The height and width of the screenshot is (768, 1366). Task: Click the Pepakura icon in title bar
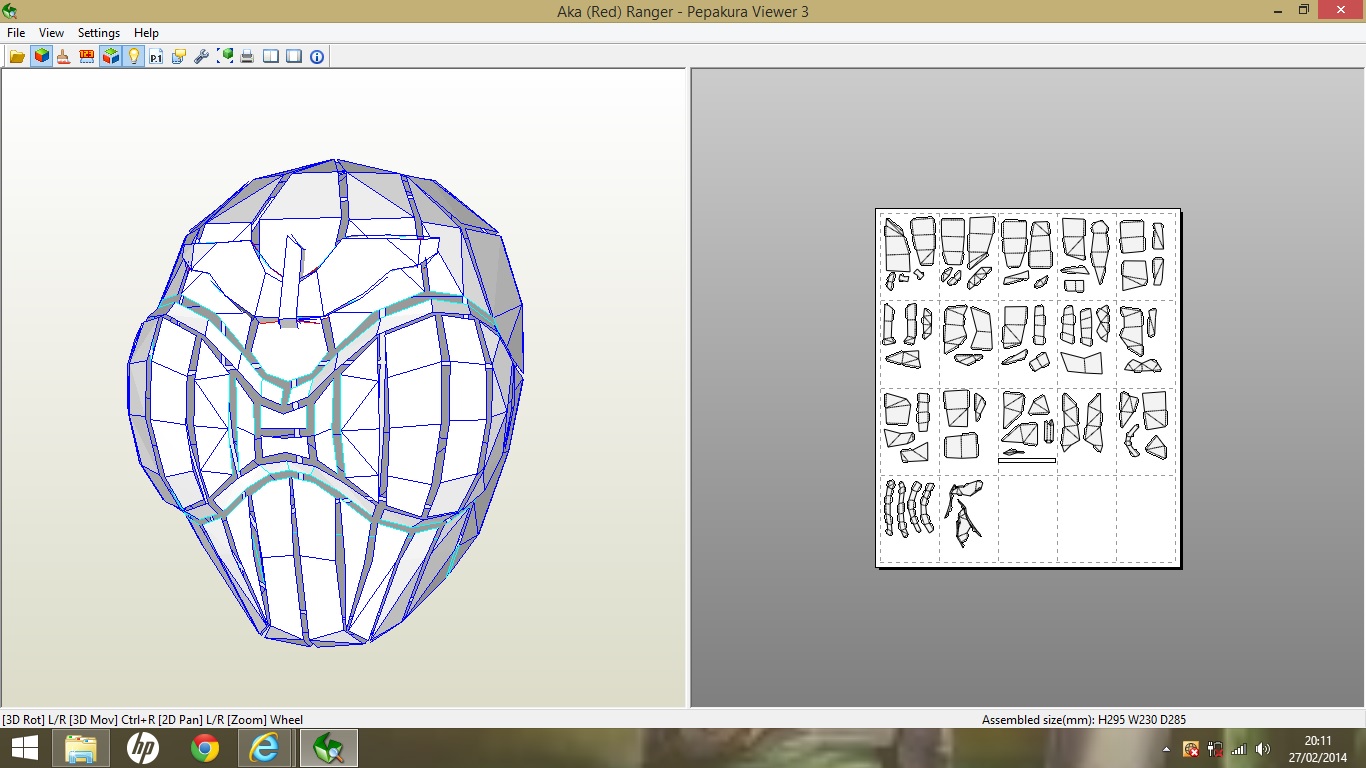(10, 11)
